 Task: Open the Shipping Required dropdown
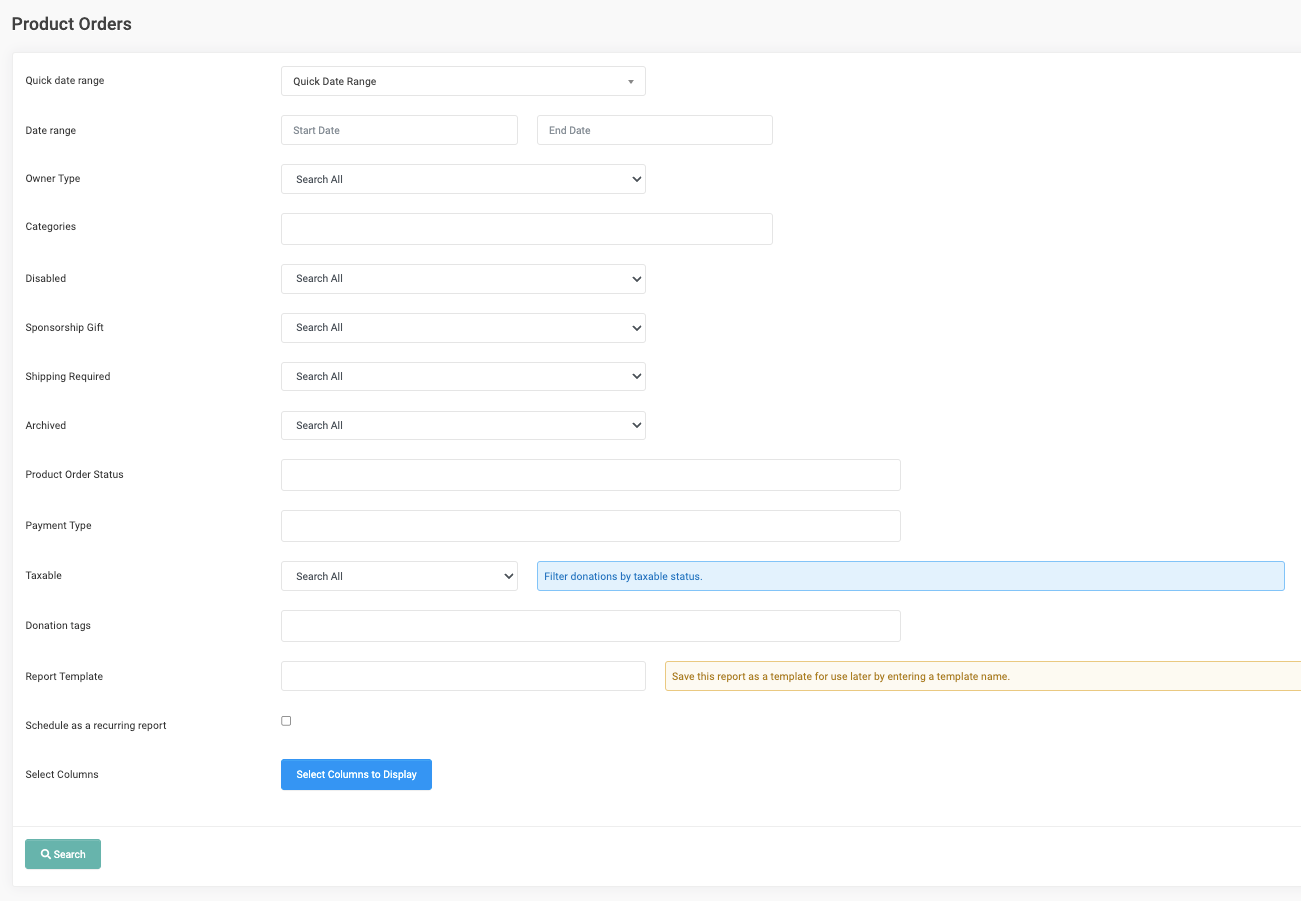click(462, 376)
